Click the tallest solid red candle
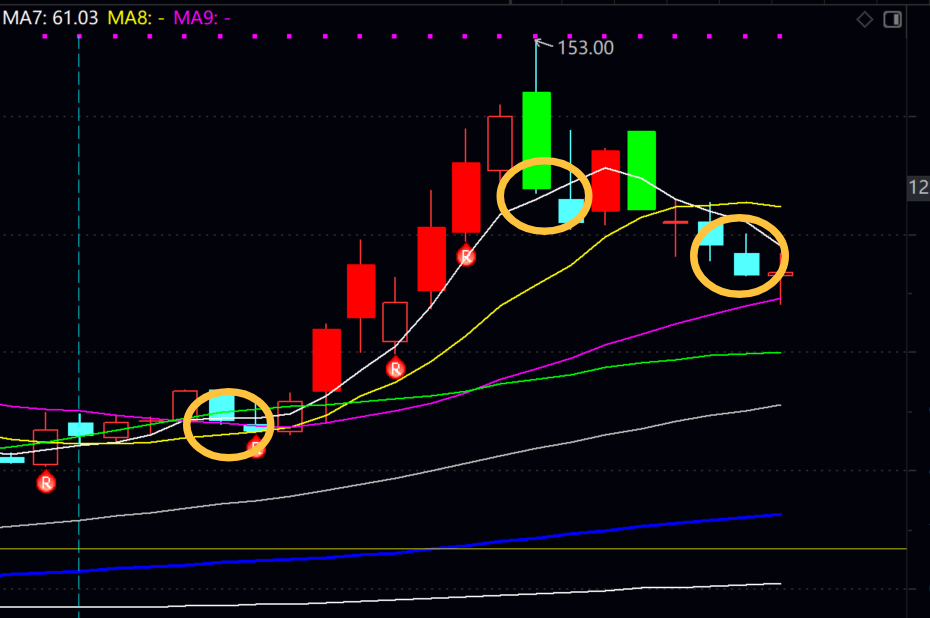The image size is (930, 618). tap(466, 197)
